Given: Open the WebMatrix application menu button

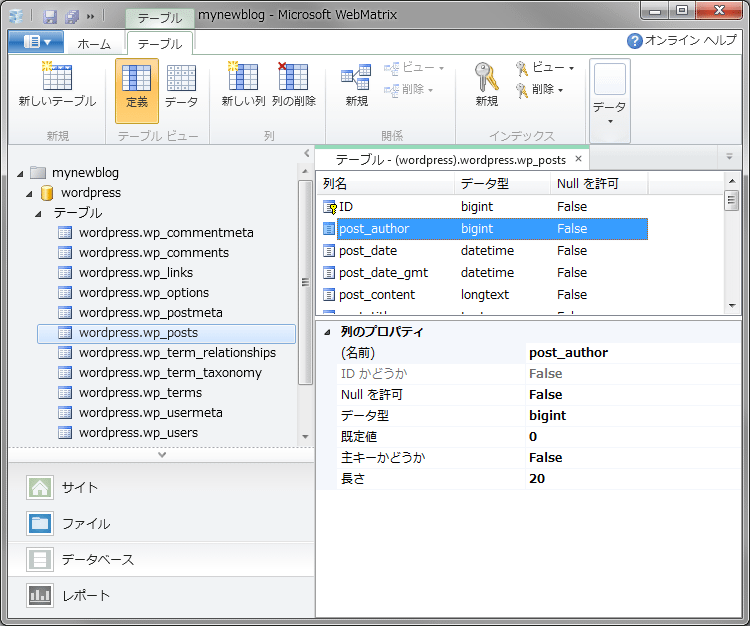Looking at the screenshot, I should (x=36, y=42).
